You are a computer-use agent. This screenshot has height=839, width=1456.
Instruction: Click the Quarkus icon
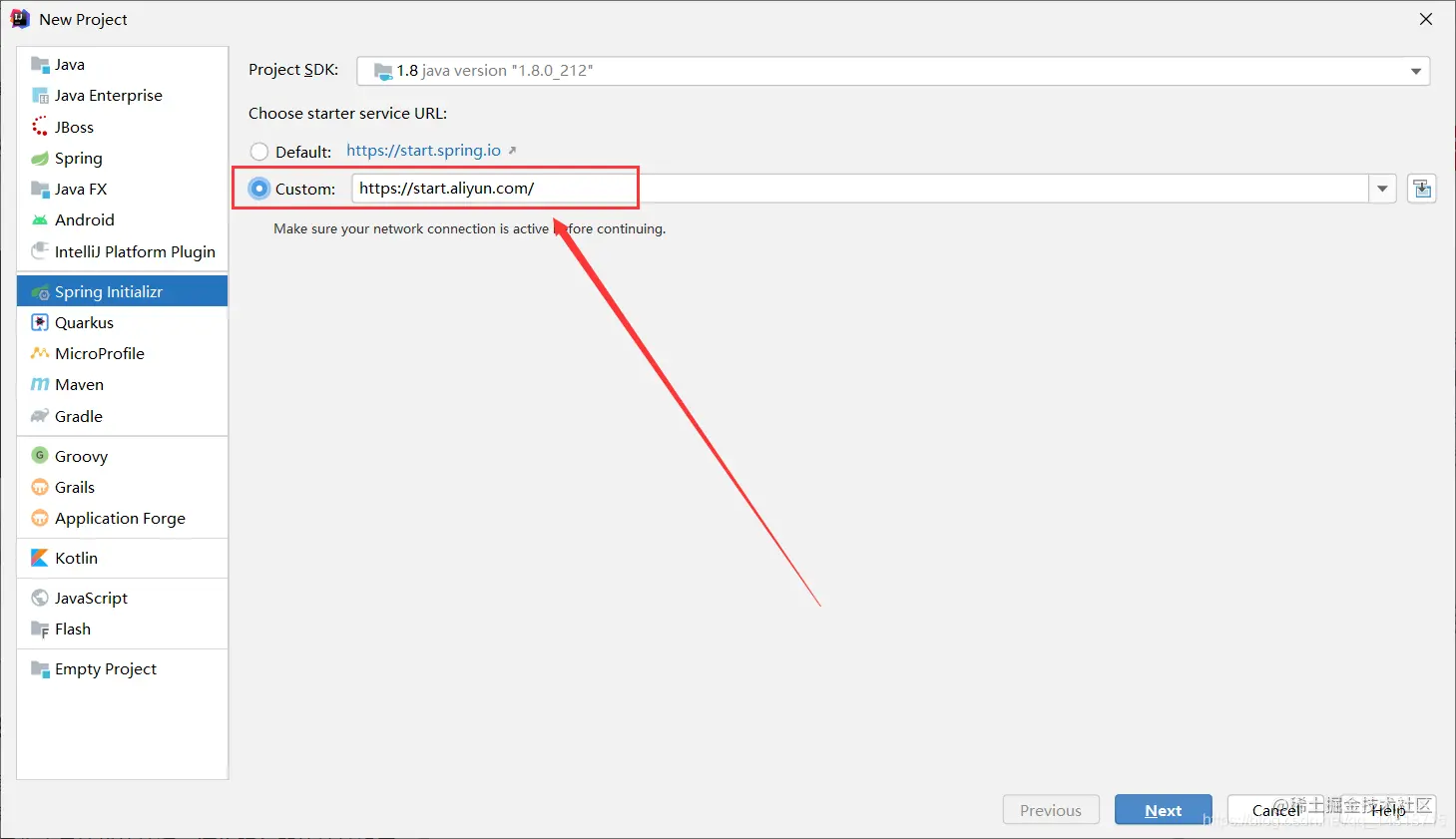click(40, 322)
